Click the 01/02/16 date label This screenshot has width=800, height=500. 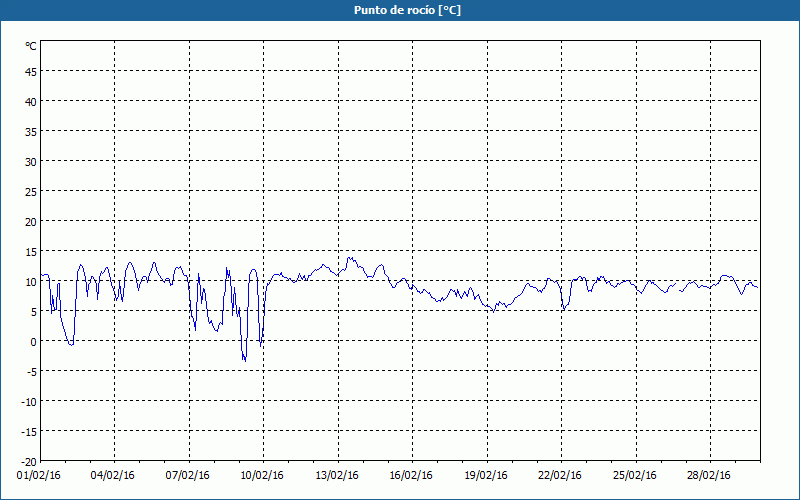coord(38,476)
